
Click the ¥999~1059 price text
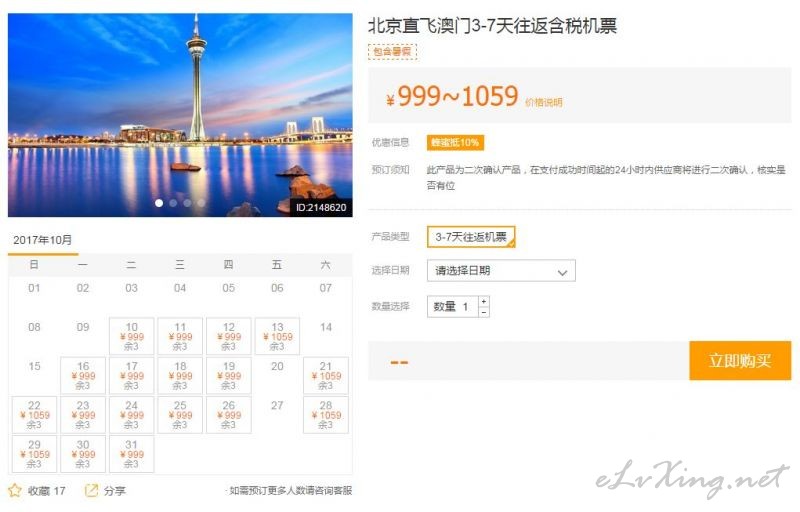click(x=452, y=96)
